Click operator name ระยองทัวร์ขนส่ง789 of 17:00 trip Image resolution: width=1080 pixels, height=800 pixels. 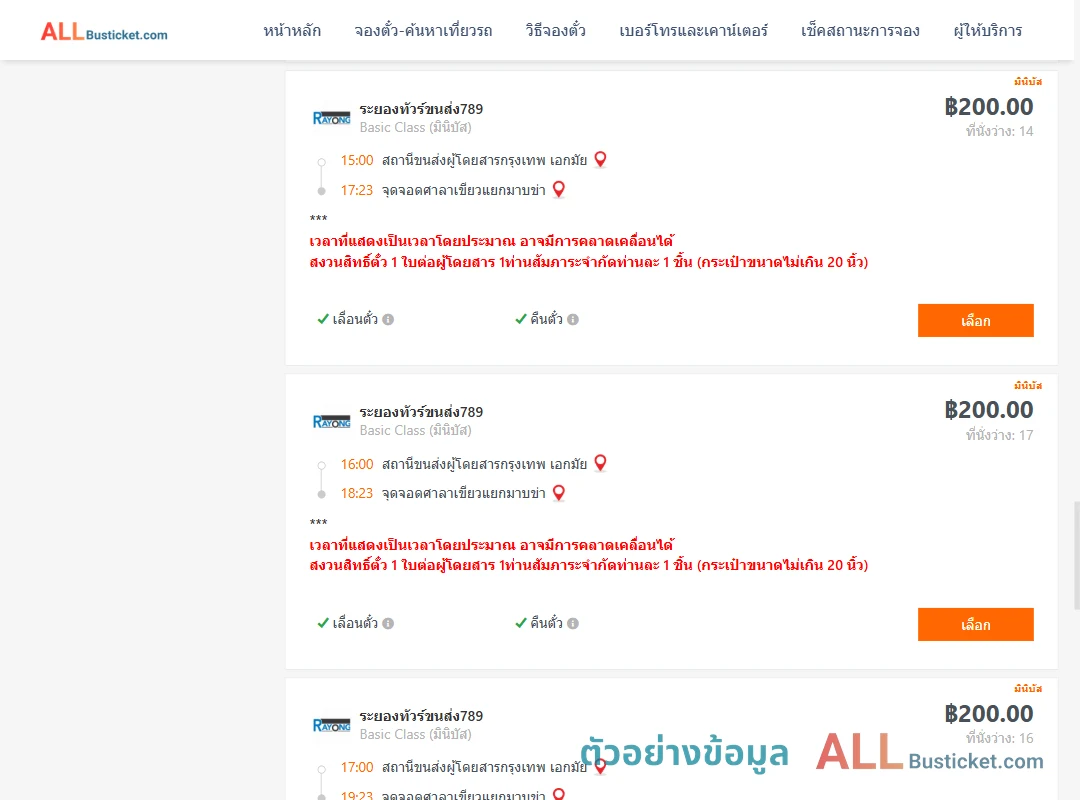coord(421,715)
